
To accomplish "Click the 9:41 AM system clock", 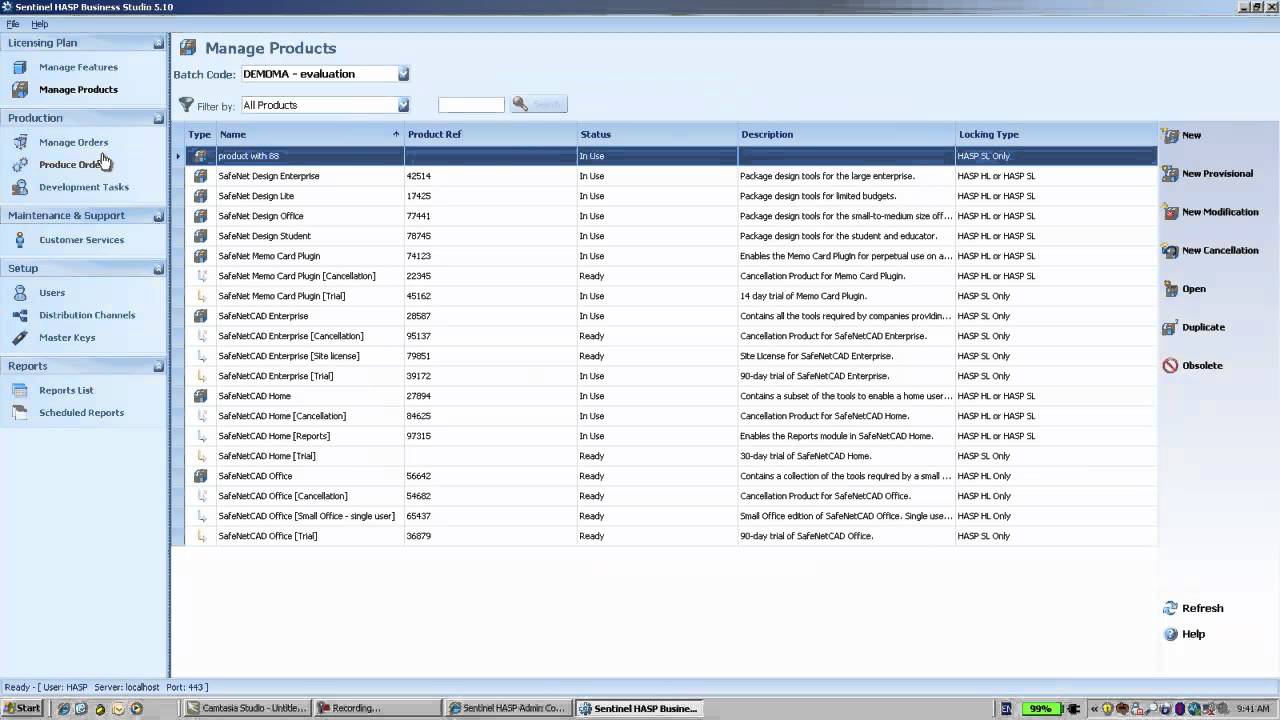I will tap(1252, 708).
